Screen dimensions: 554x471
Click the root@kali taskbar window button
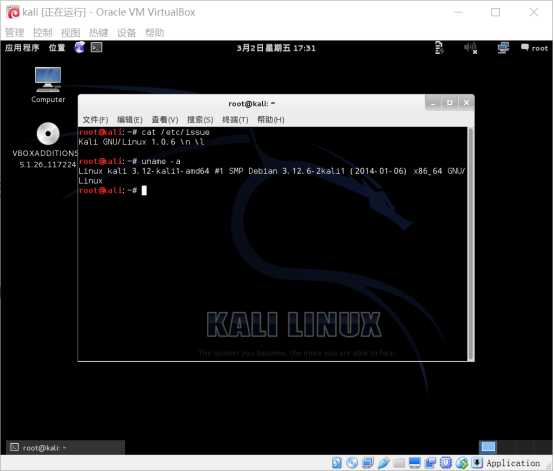tap(65, 448)
